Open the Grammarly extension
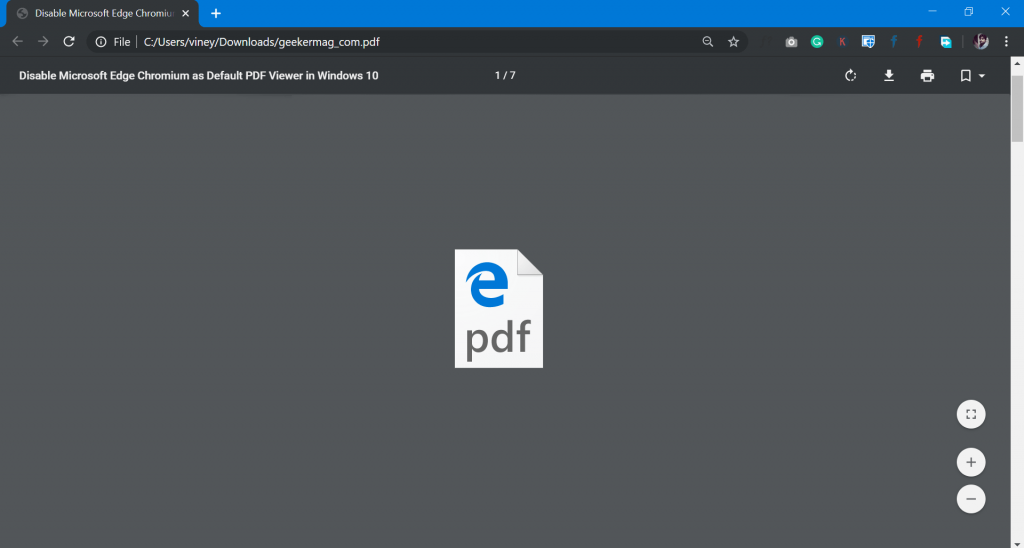This screenshot has height=548, width=1024. point(817,42)
